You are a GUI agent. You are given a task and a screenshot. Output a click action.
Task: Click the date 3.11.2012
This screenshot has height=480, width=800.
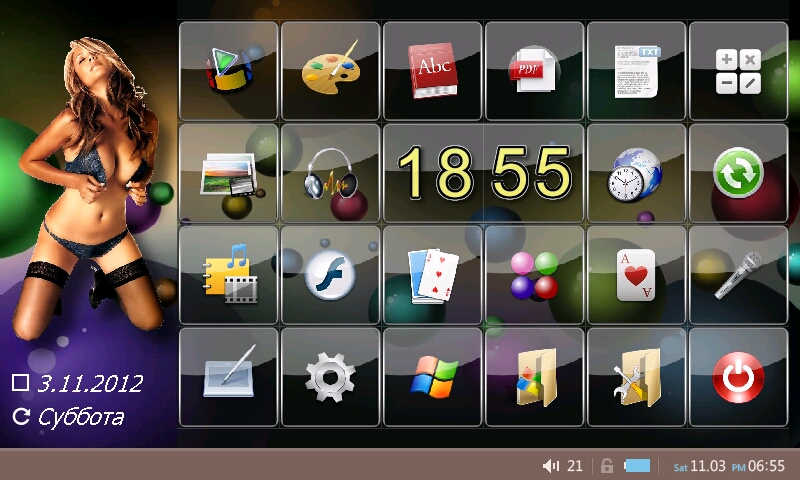(90, 384)
